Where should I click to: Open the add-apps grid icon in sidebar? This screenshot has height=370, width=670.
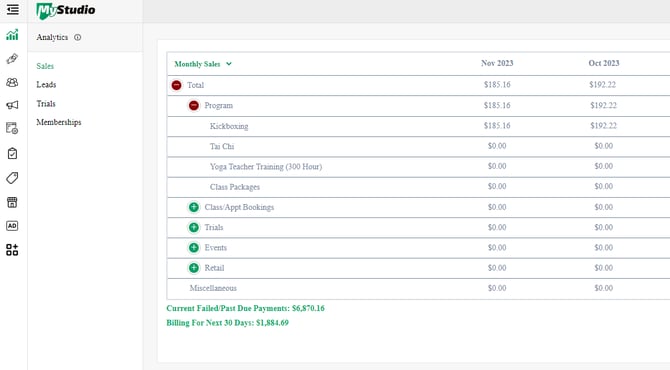click(12, 250)
